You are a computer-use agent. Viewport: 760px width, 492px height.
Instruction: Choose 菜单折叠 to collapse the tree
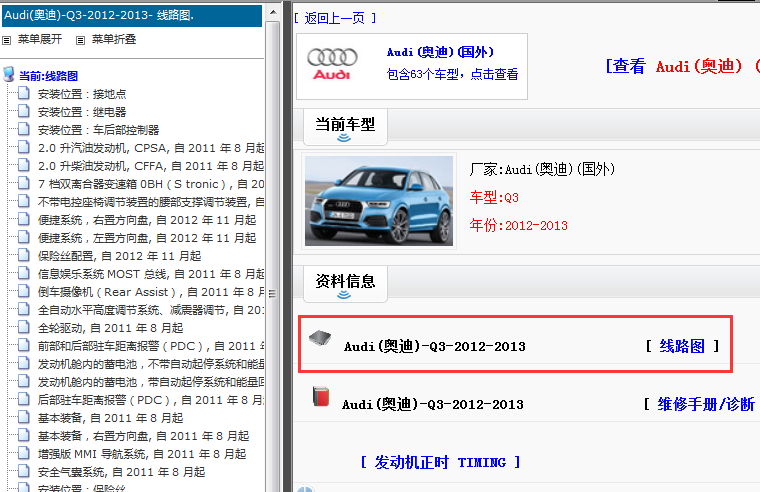coord(114,39)
